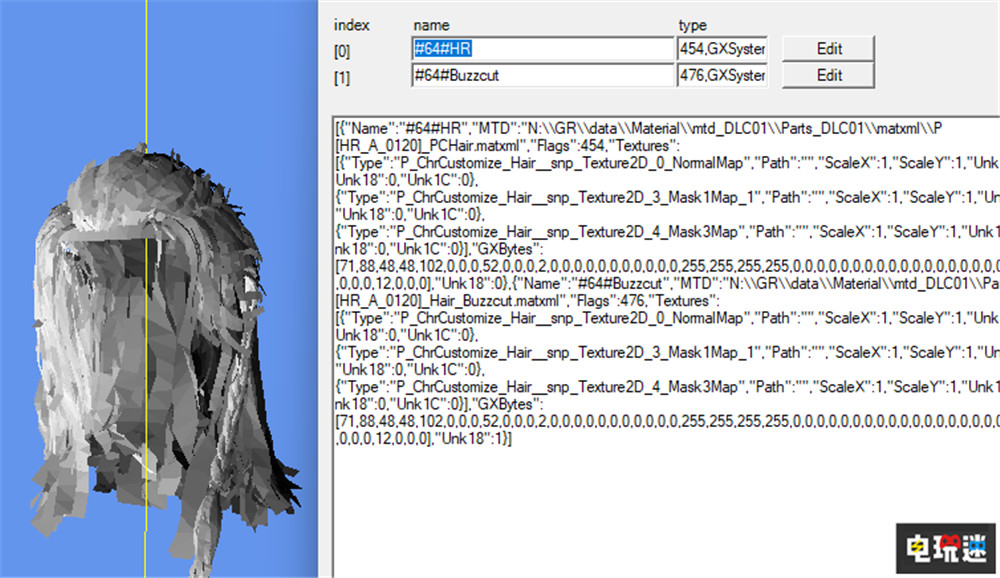Click the "type" column header label
This screenshot has width=1000, height=578.
click(692, 25)
